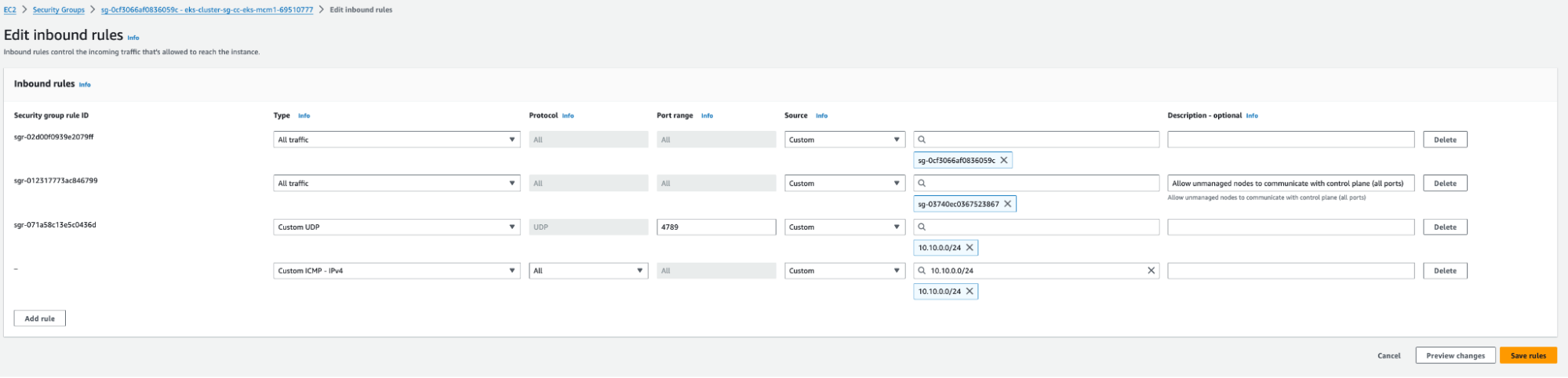Remove the sg-0cf3066af0836059c source tag
Viewport: 1568px width, 378px height.
(1003, 160)
